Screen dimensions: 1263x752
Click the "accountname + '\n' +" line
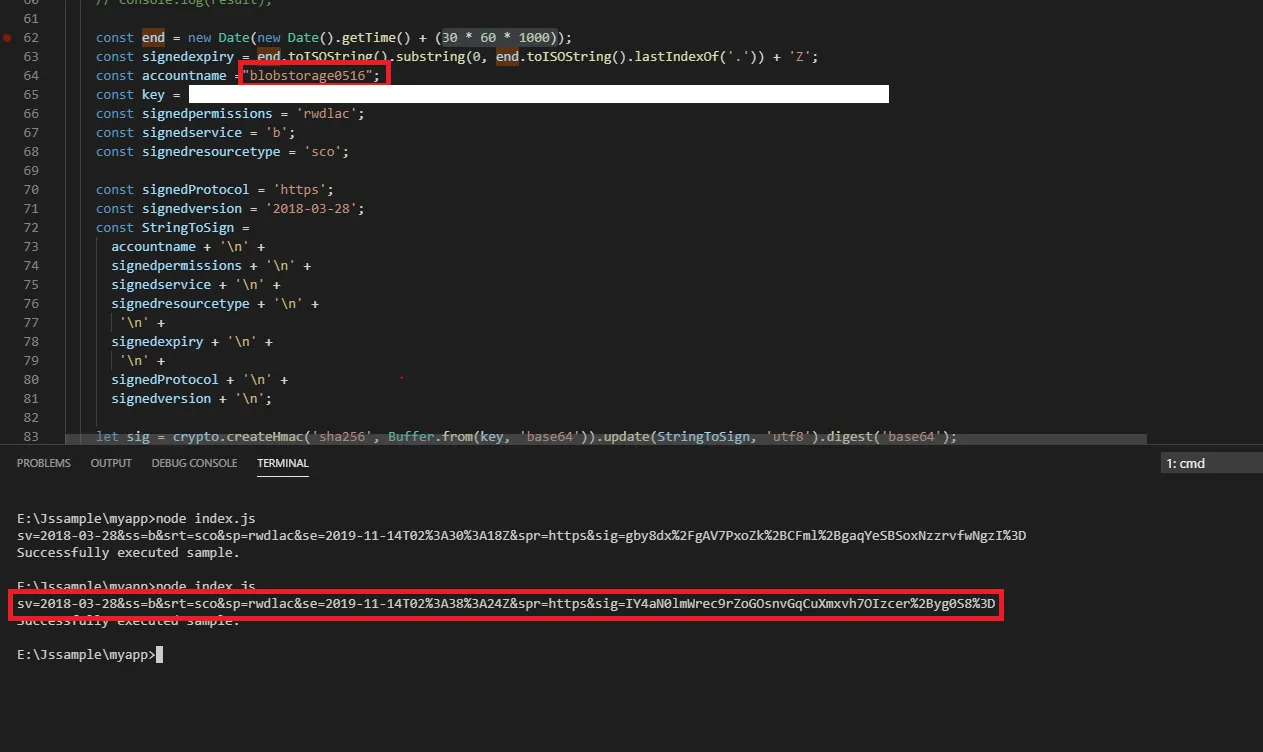coord(188,246)
